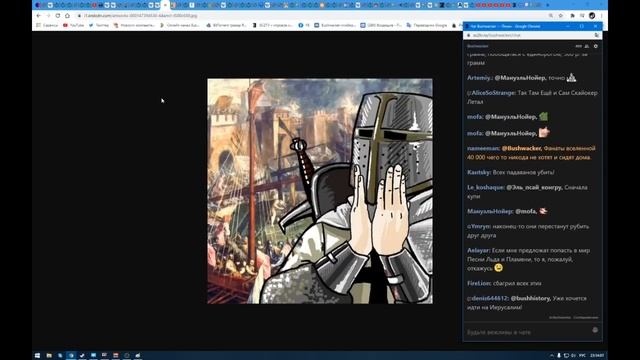Select the currently active browser tab
640x360 pixels.
(x=165, y=5)
